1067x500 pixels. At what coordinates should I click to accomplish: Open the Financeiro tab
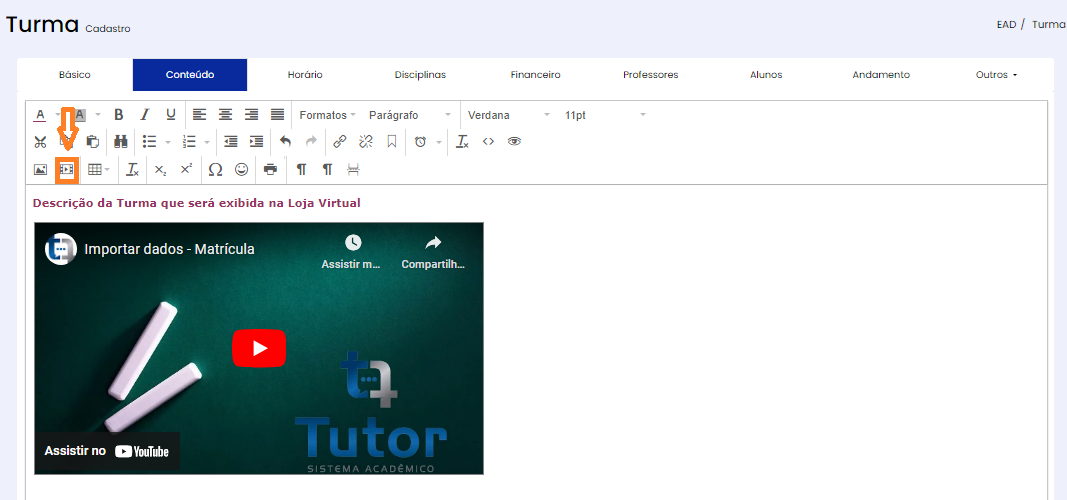point(536,75)
